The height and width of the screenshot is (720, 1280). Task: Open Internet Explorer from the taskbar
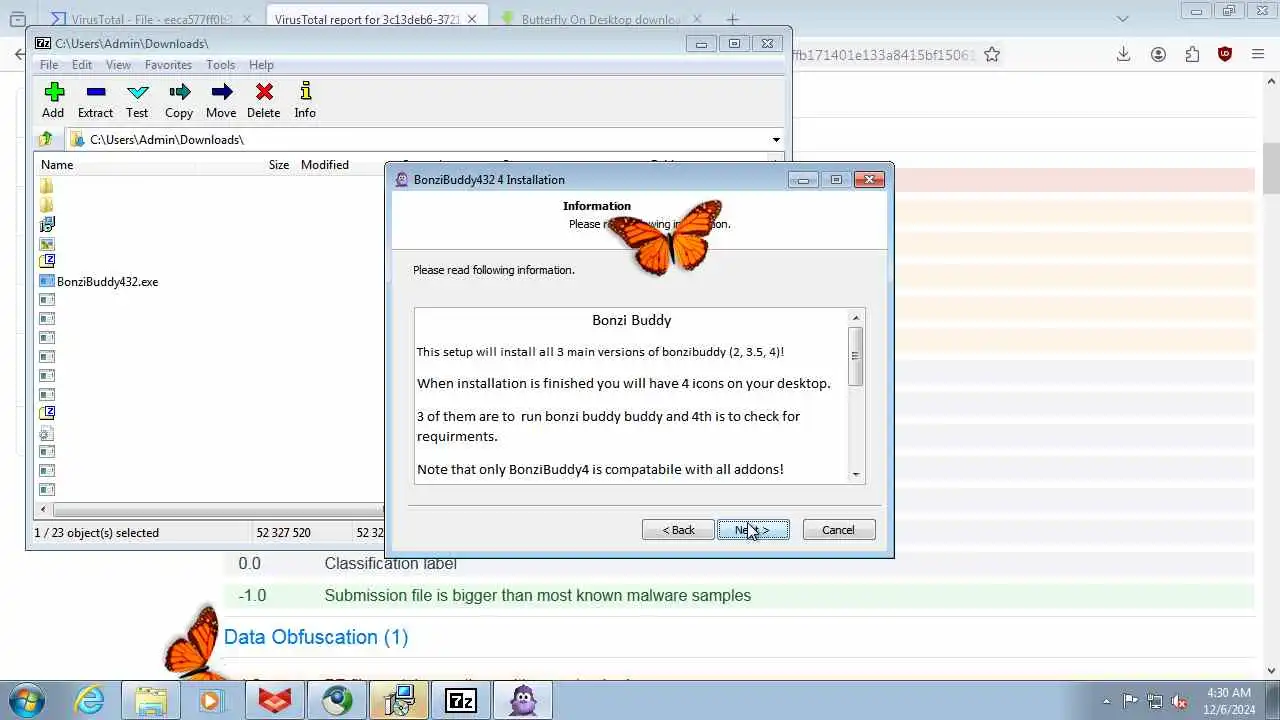[x=90, y=700]
